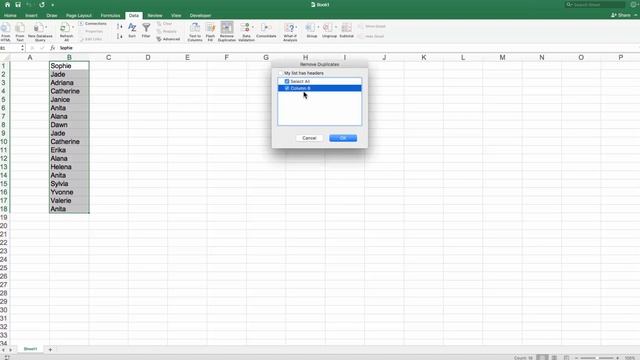
Task: Select cell with name Valerie
Action: coord(69,200)
